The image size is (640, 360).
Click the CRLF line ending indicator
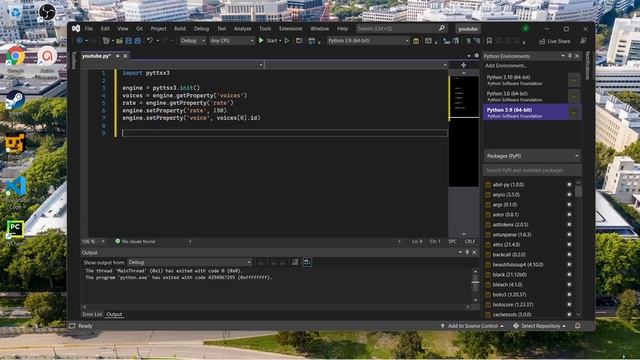tap(470, 241)
